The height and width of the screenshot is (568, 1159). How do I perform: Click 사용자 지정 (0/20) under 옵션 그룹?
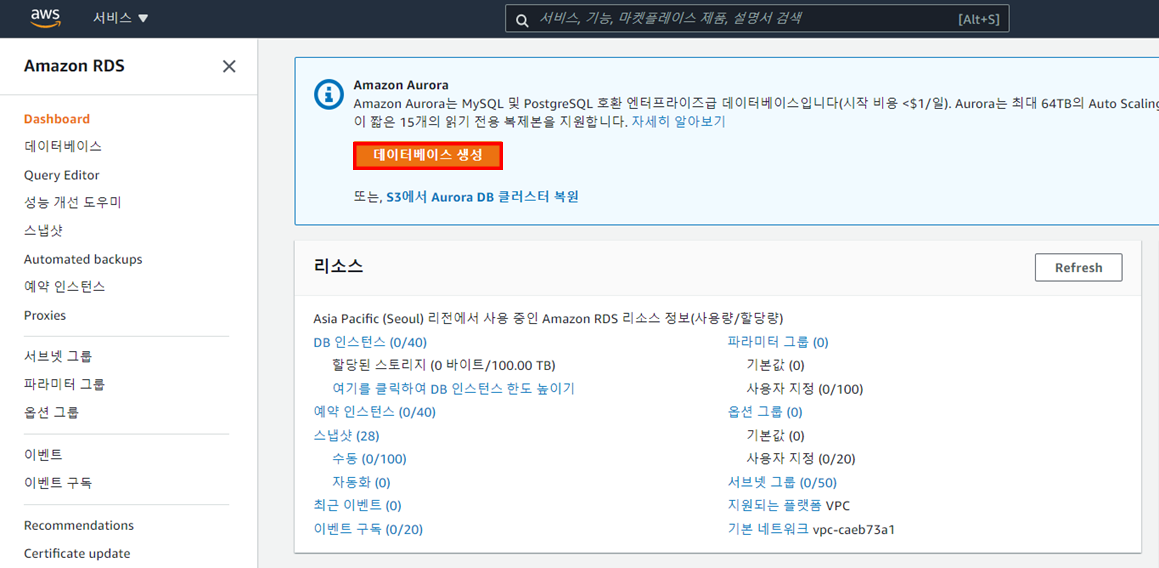801,459
